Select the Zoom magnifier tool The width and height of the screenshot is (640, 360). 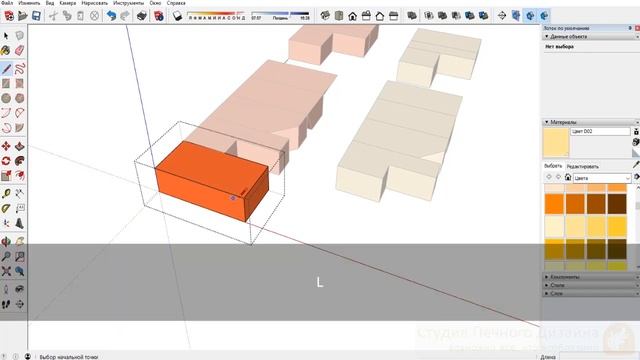coord(6,256)
